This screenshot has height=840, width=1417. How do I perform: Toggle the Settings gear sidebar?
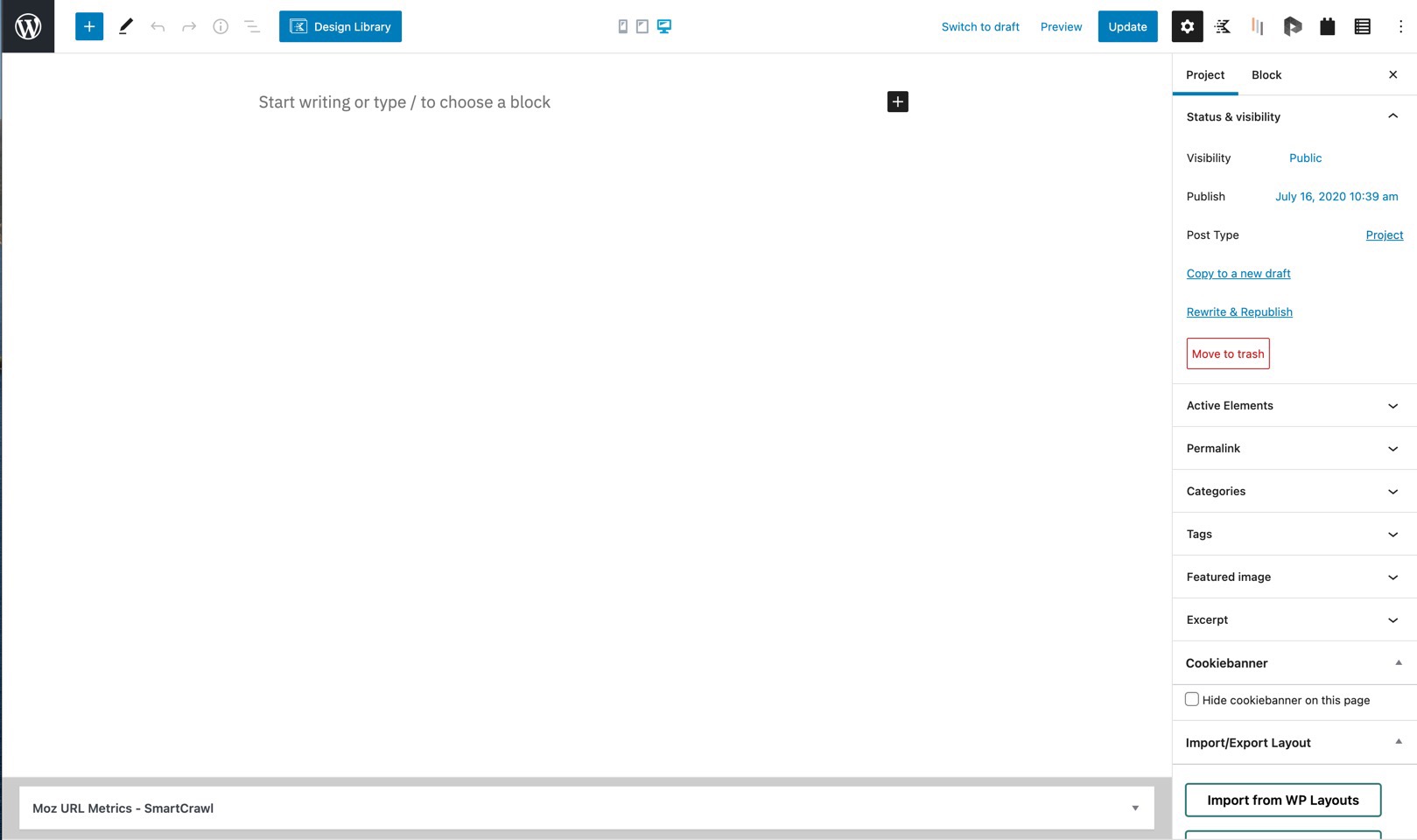[x=1187, y=26]
